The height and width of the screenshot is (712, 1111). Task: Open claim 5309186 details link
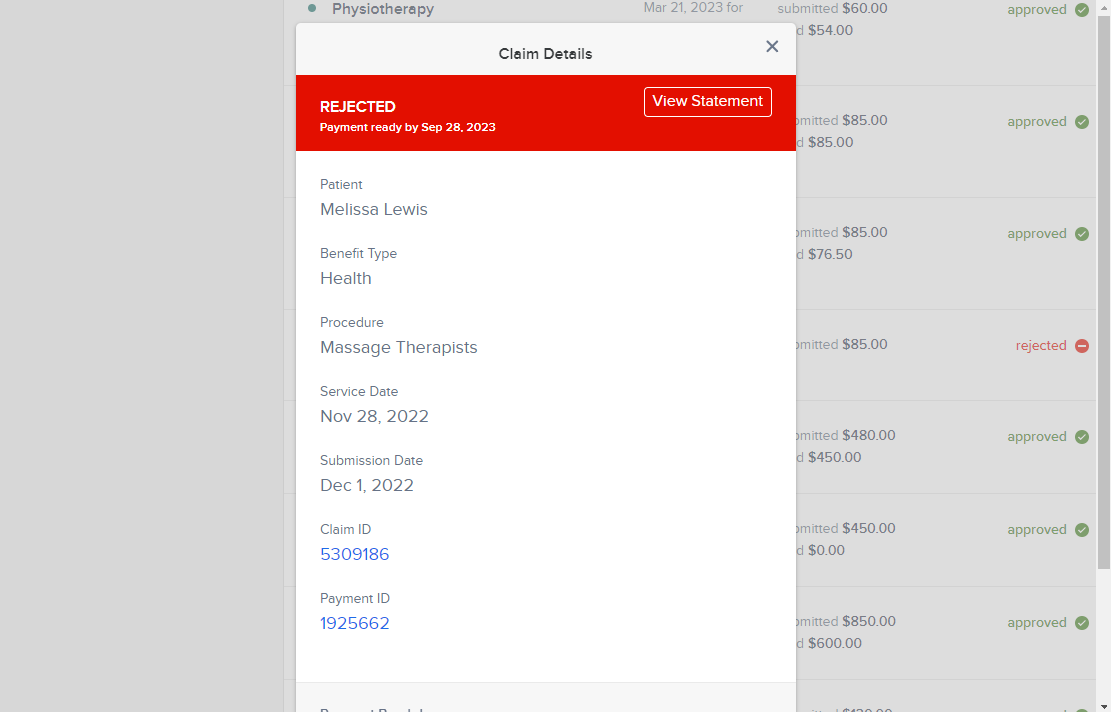(355, 554)
